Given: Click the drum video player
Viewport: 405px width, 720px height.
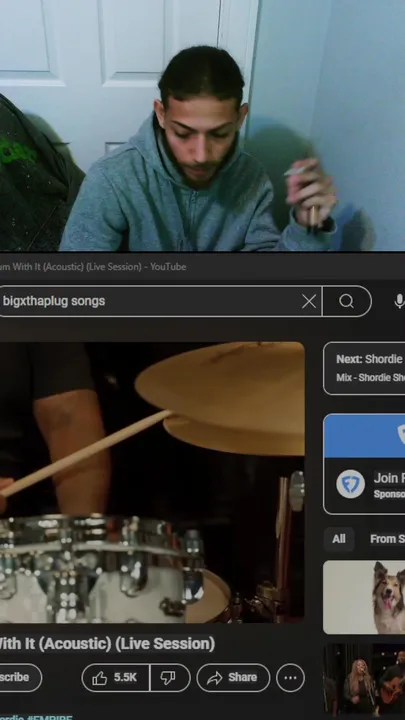Looking at the screenshot, I should 152,482.
